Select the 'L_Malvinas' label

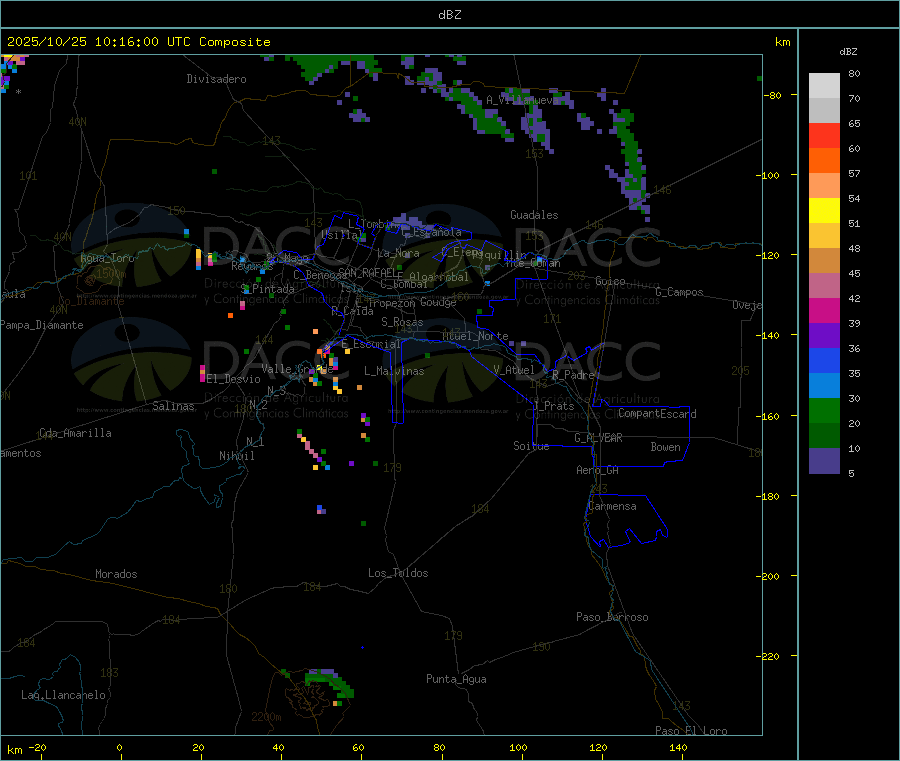(x=394, y=371)
